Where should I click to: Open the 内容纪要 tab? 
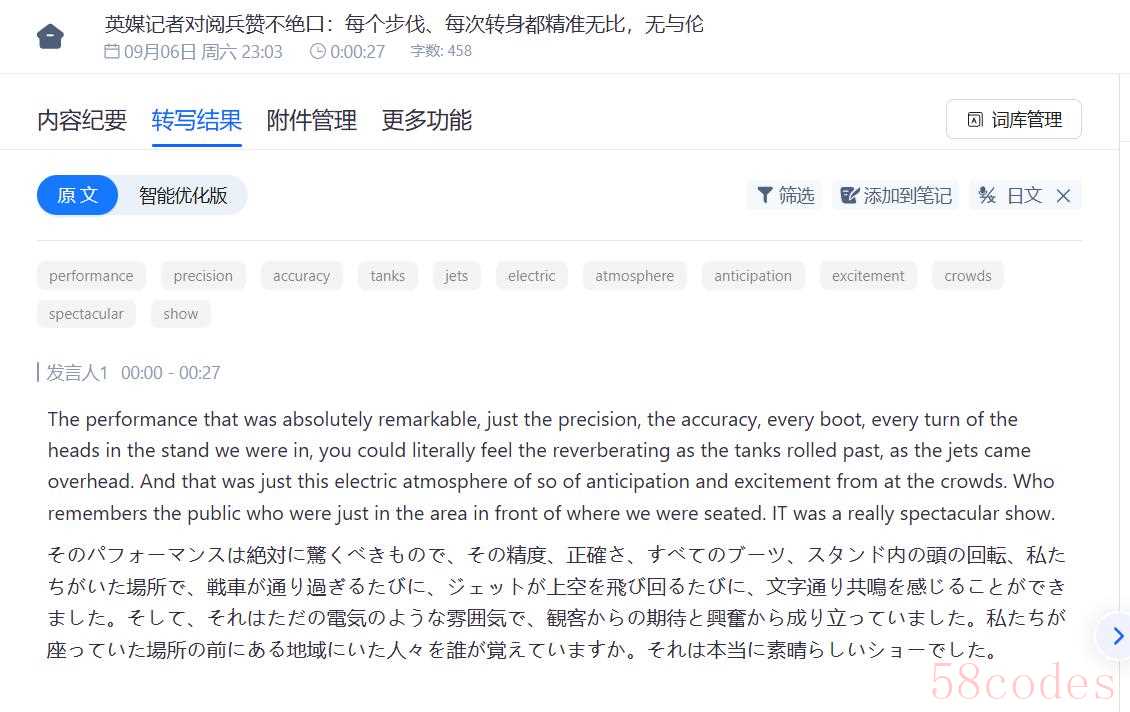pyautogui.click(x=82, y=121)
